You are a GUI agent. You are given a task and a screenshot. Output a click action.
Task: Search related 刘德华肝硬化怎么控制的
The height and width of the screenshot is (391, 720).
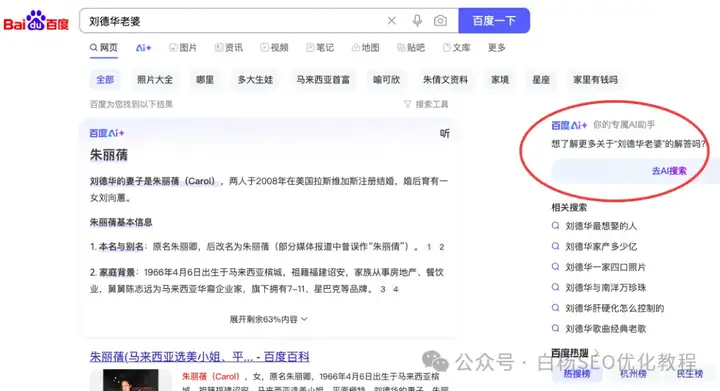pyautogui.click(x=615, y=308)
